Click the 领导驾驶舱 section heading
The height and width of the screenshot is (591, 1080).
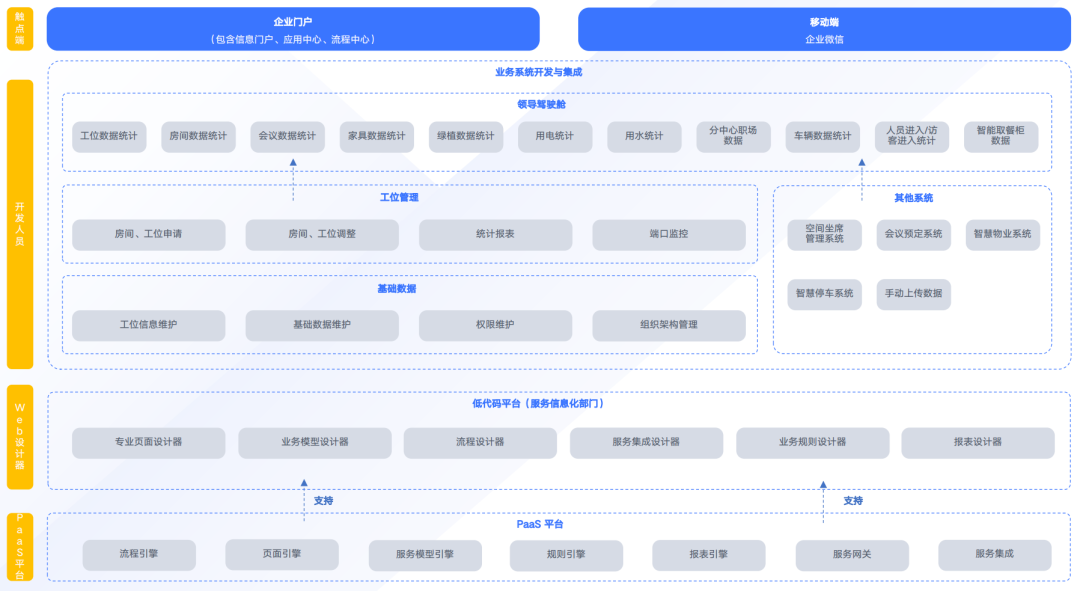(541, 105)
